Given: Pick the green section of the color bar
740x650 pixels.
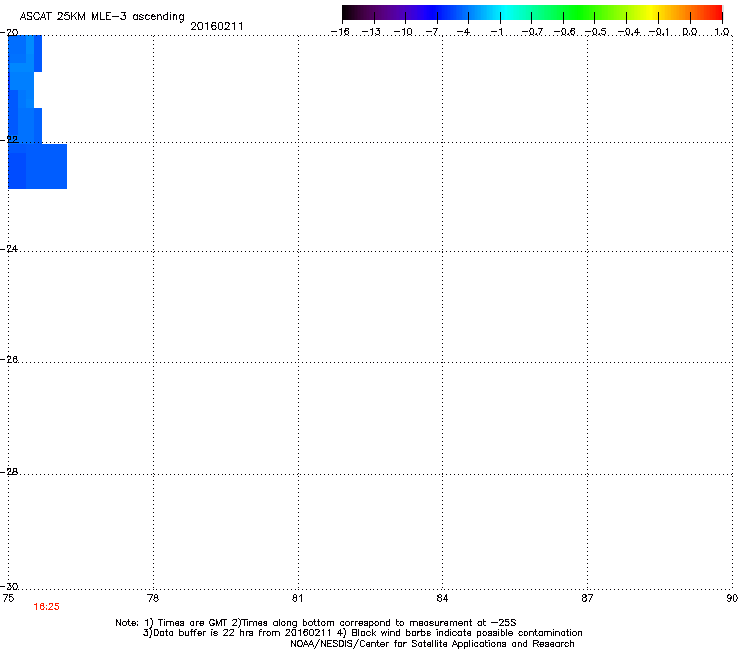Looking at the screenshot, I should pyautogui.click(x=579, y=13).
